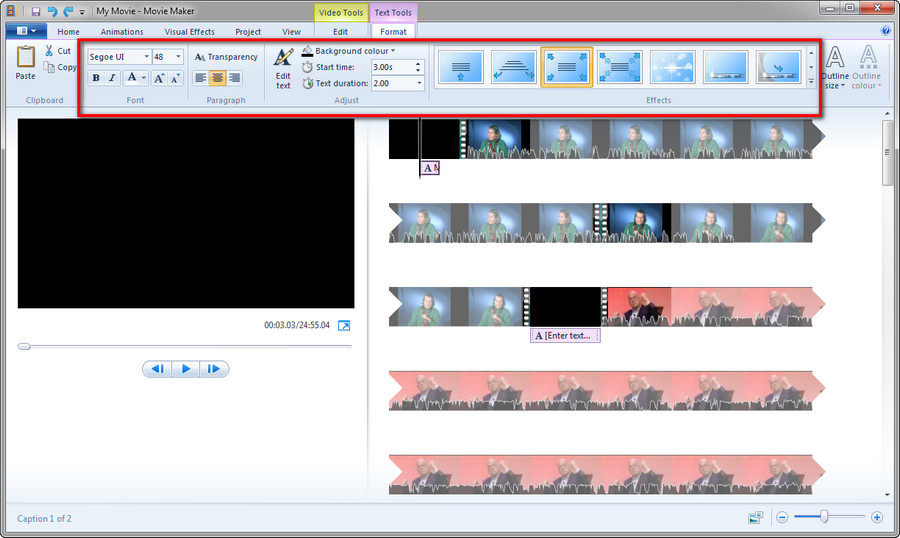Switch to the Home tab
Screen dimensions: 900x538
68,32
